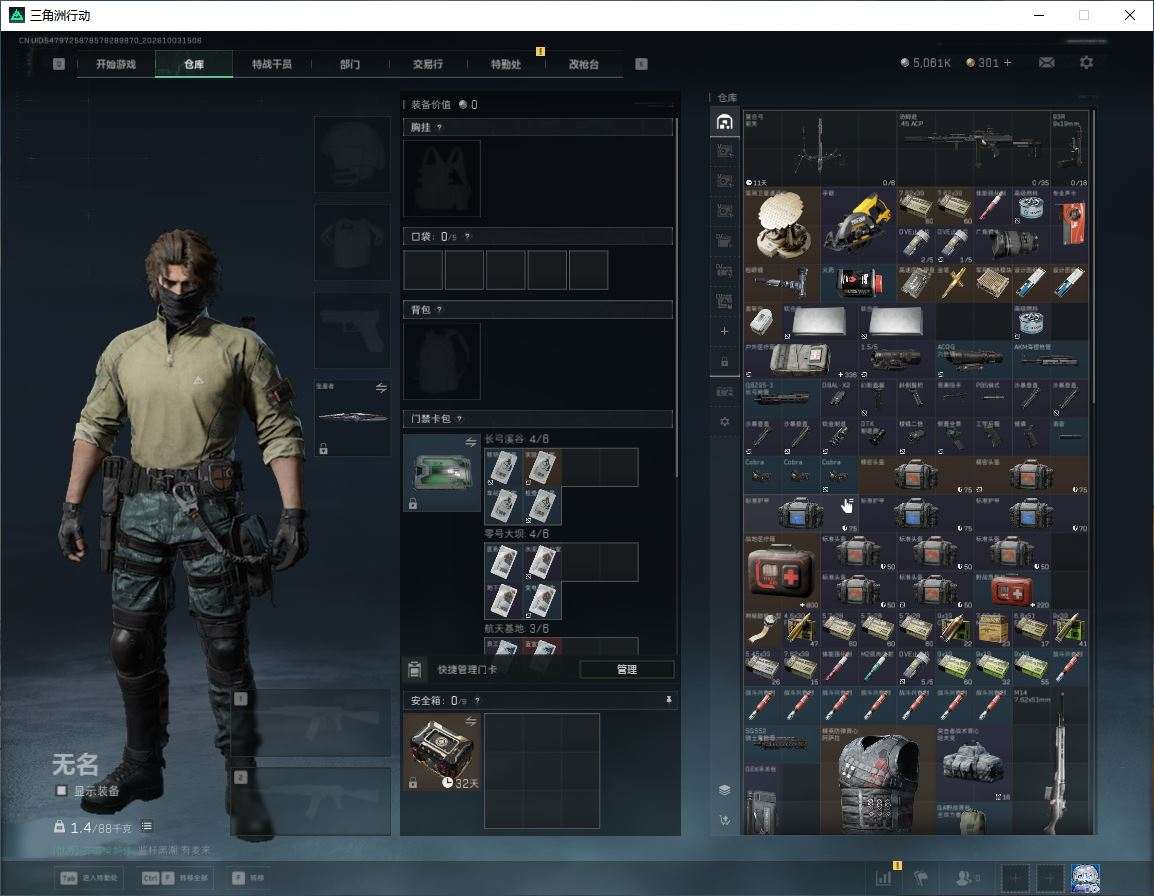Image resolution: width=1154 pixels, height=896 pixels.
Task: Click the plus next to the 301 currency
Action: pyautogui.click(x=1008, y=63)
